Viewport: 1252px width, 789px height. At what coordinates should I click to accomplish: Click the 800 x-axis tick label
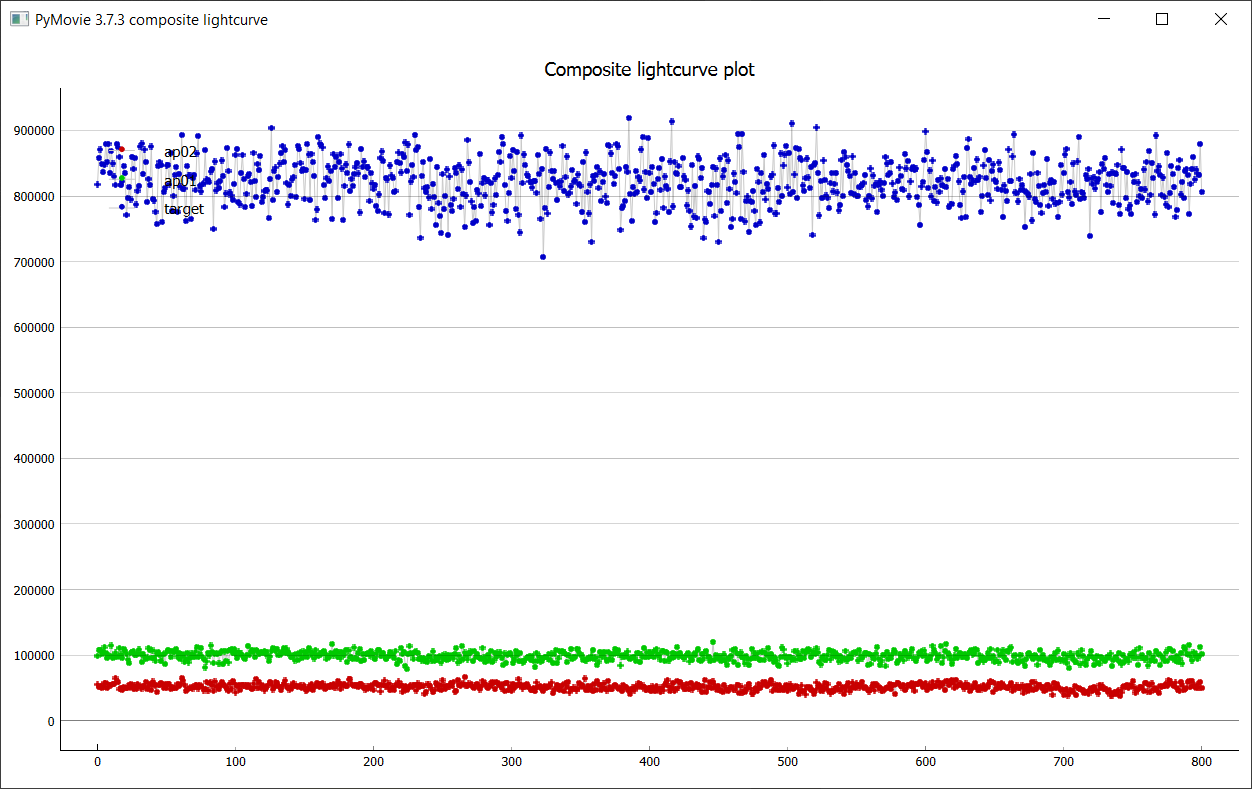[1202, 761]
